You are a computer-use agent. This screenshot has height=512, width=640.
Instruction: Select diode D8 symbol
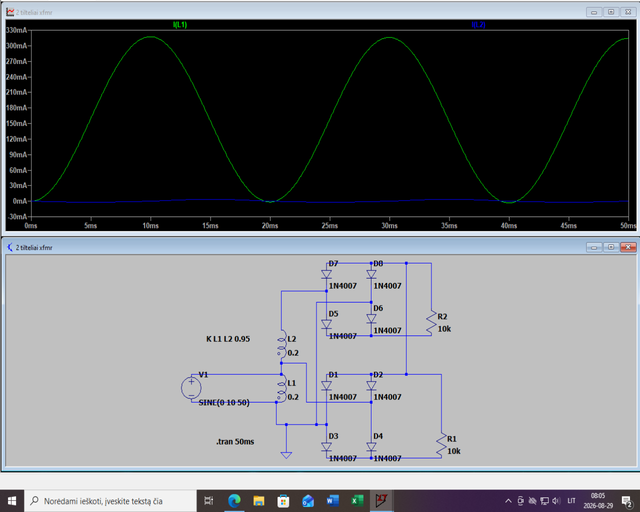pyautogui.click(x=371, y=274)
